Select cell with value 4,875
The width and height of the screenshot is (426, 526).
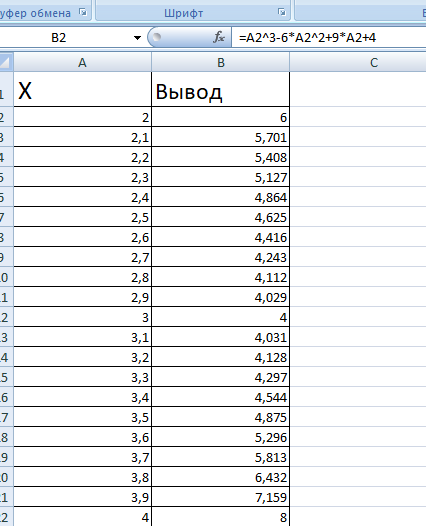[x=220, y=417]
